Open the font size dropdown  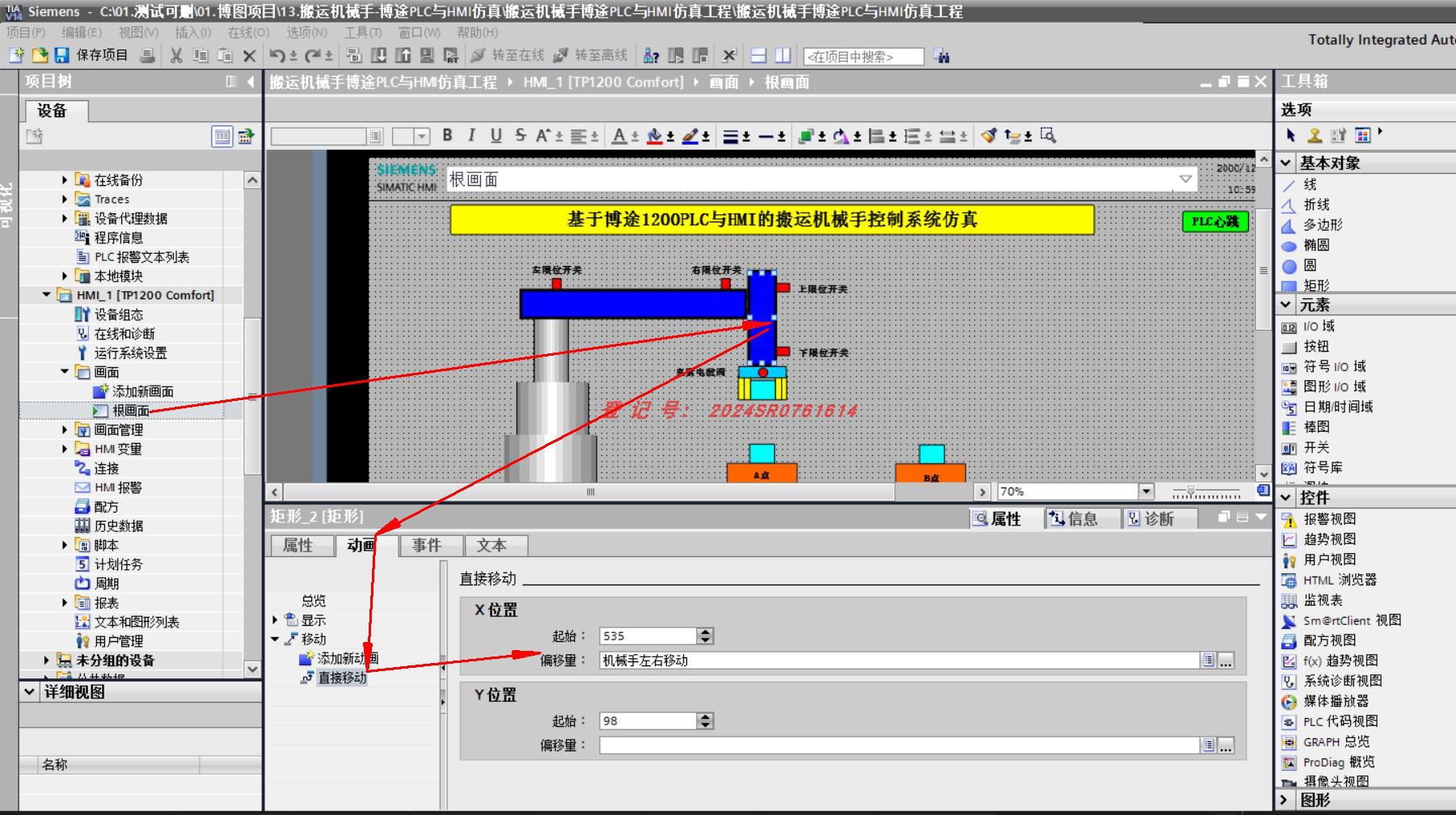422,137
